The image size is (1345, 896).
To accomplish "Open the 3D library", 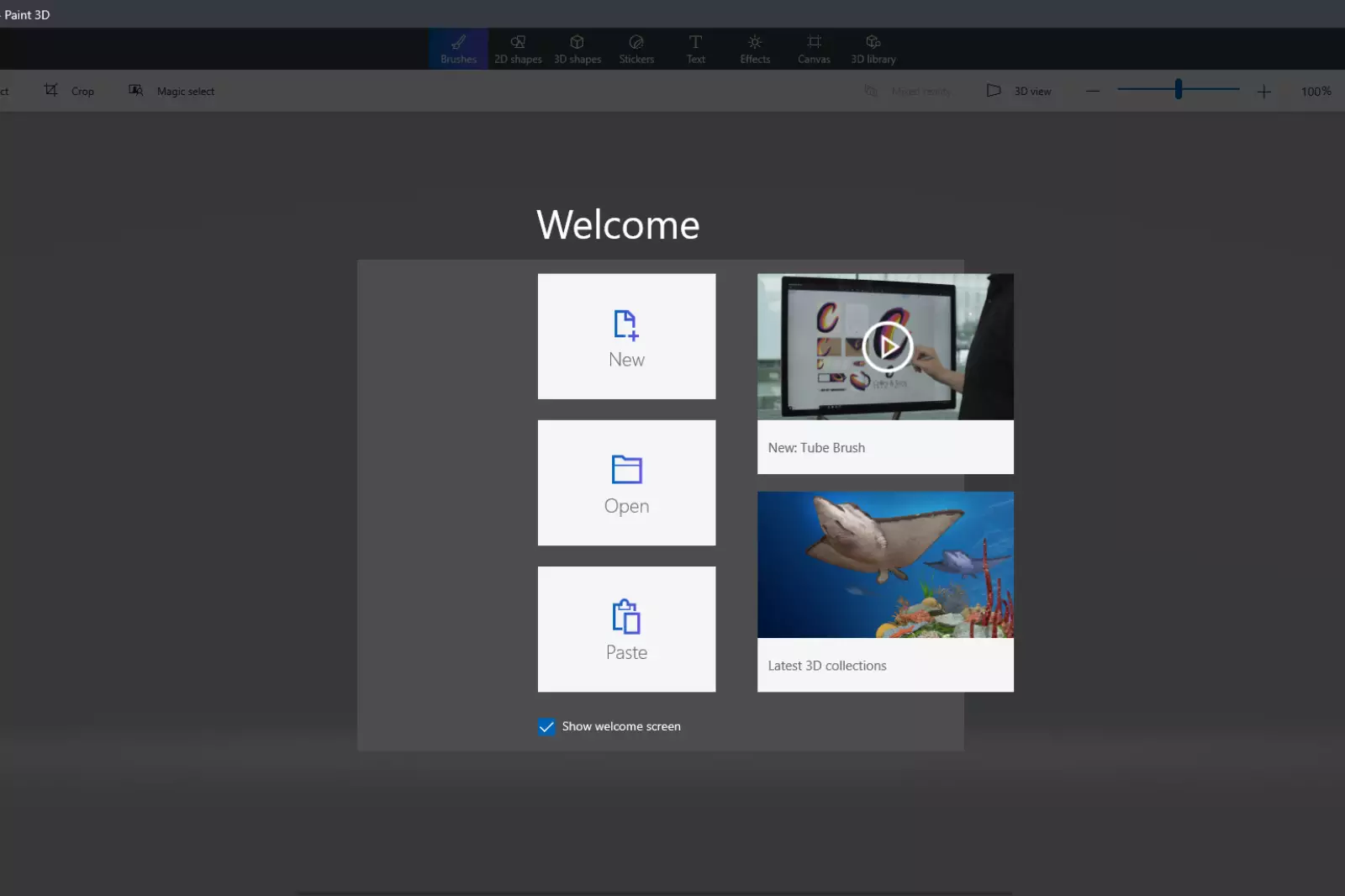I will coord(873,49).
